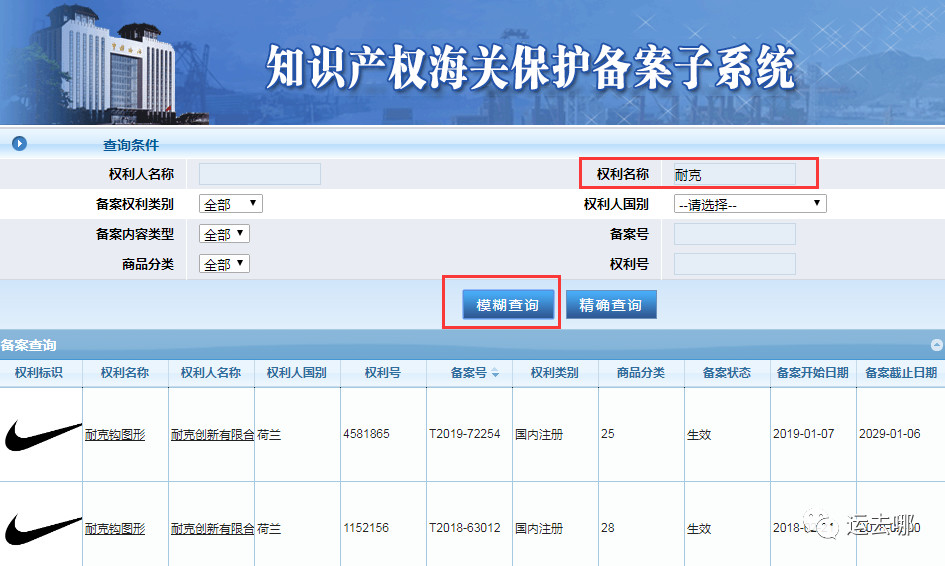Screen dimensions: 945x566
Task: Focus the 备案号 input field
Action: coord(735,234)
